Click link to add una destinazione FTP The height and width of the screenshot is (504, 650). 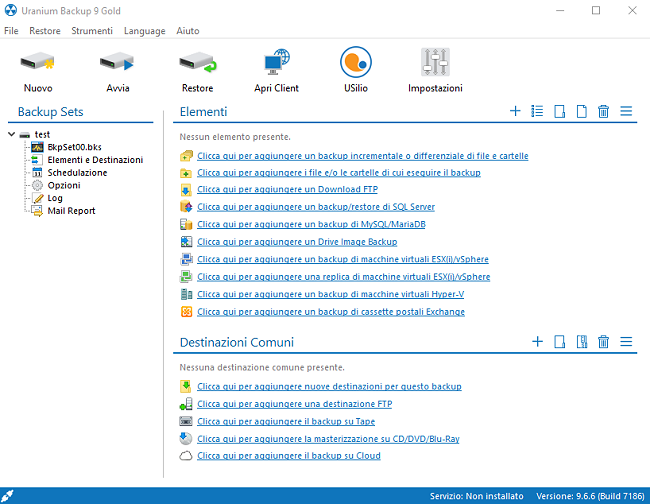coord(294,404)
